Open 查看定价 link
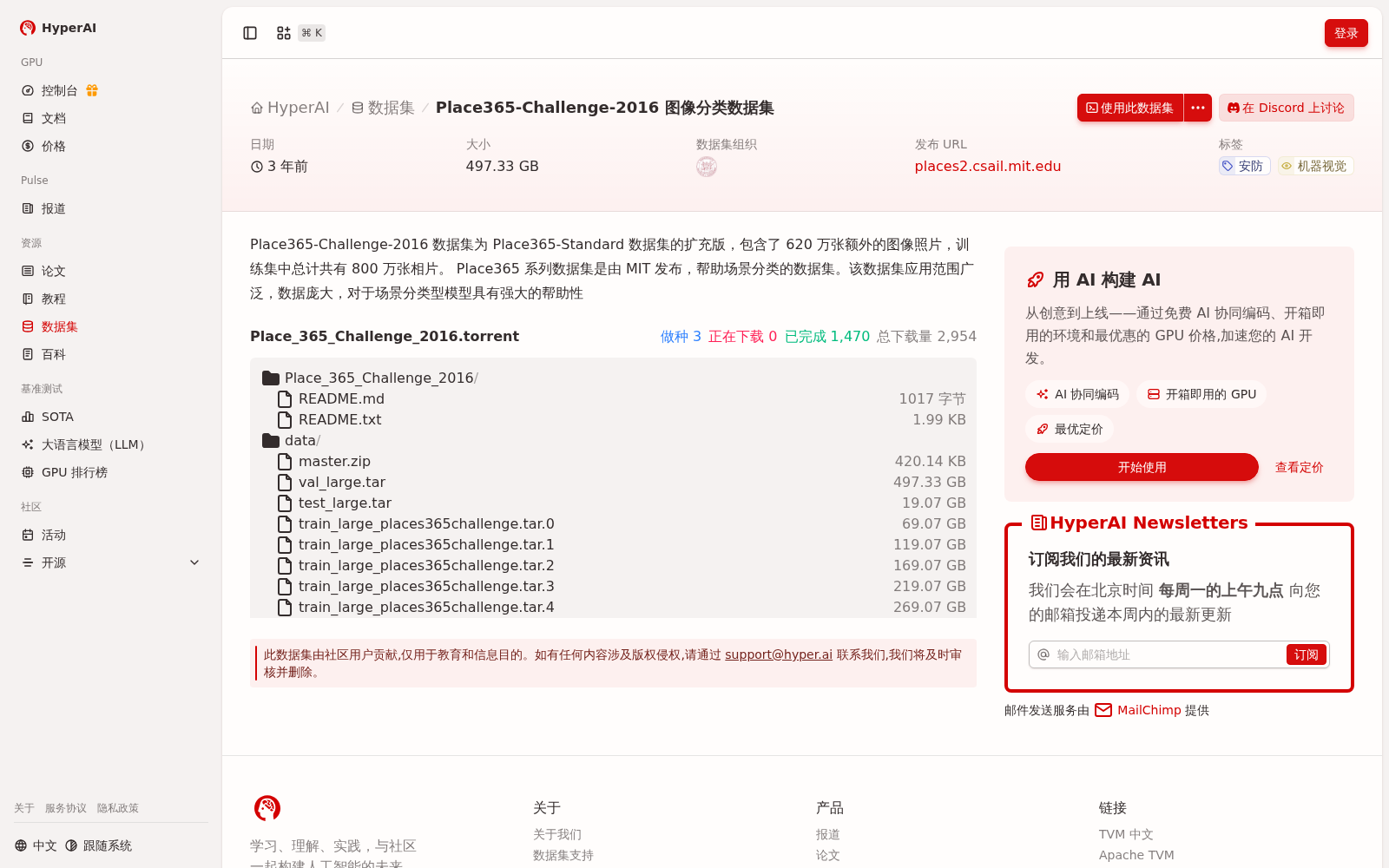The width and height of the screenshot is (1389, 868). pyautogui.click(x=1299, y=467)
